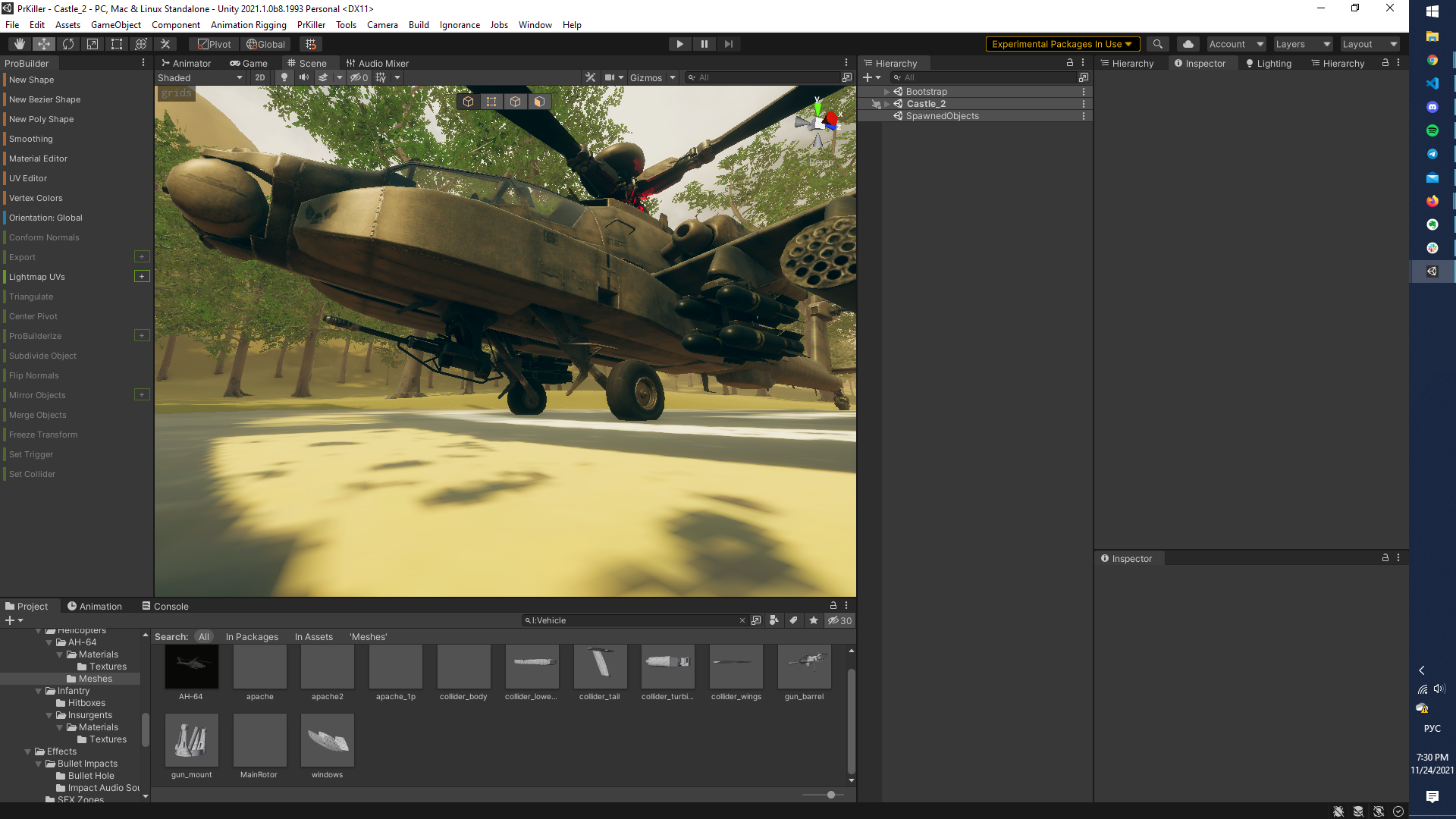Select the Scale tool
The image size is (1456, 819).
click(x=92, y=43)
